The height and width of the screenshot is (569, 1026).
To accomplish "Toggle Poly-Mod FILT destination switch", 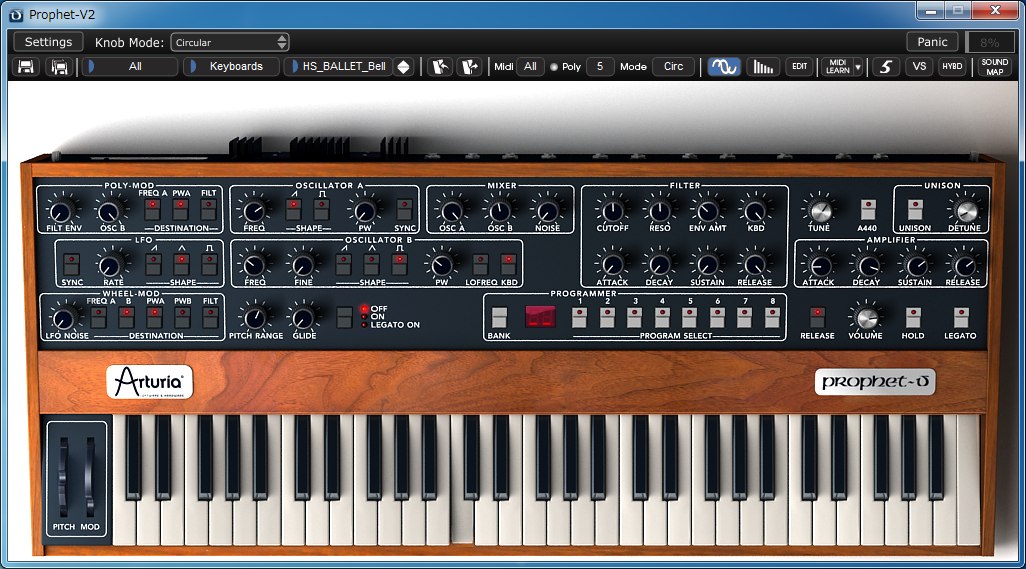I will pos(209,210).
